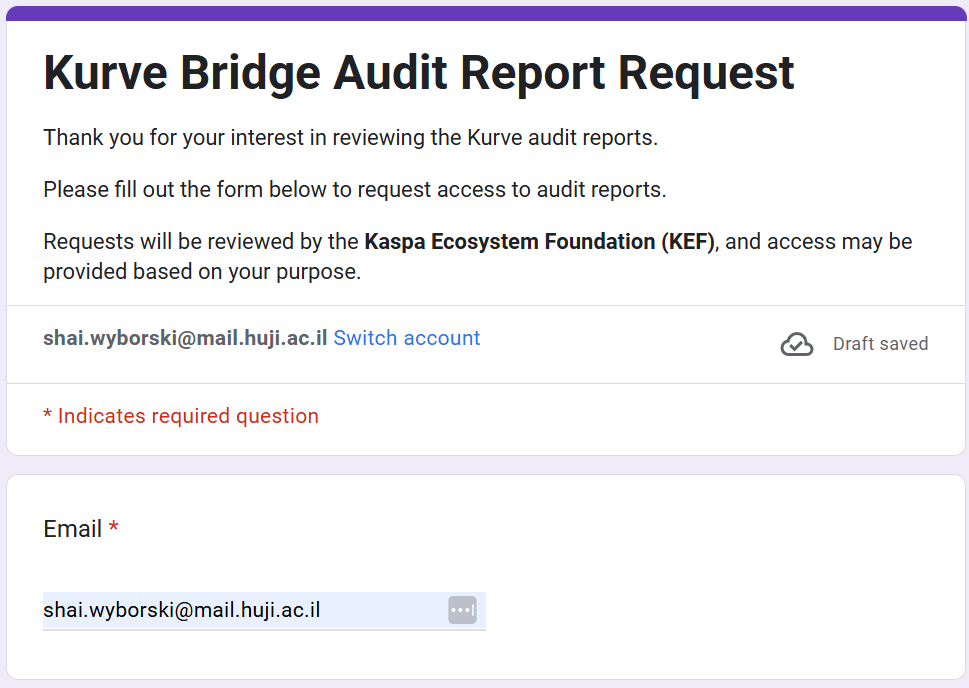Click bold "Kaspa Ecosystem Foundation (KEF)" text
The width and height of the screenshot is (969, 688).
pos(540,242)
